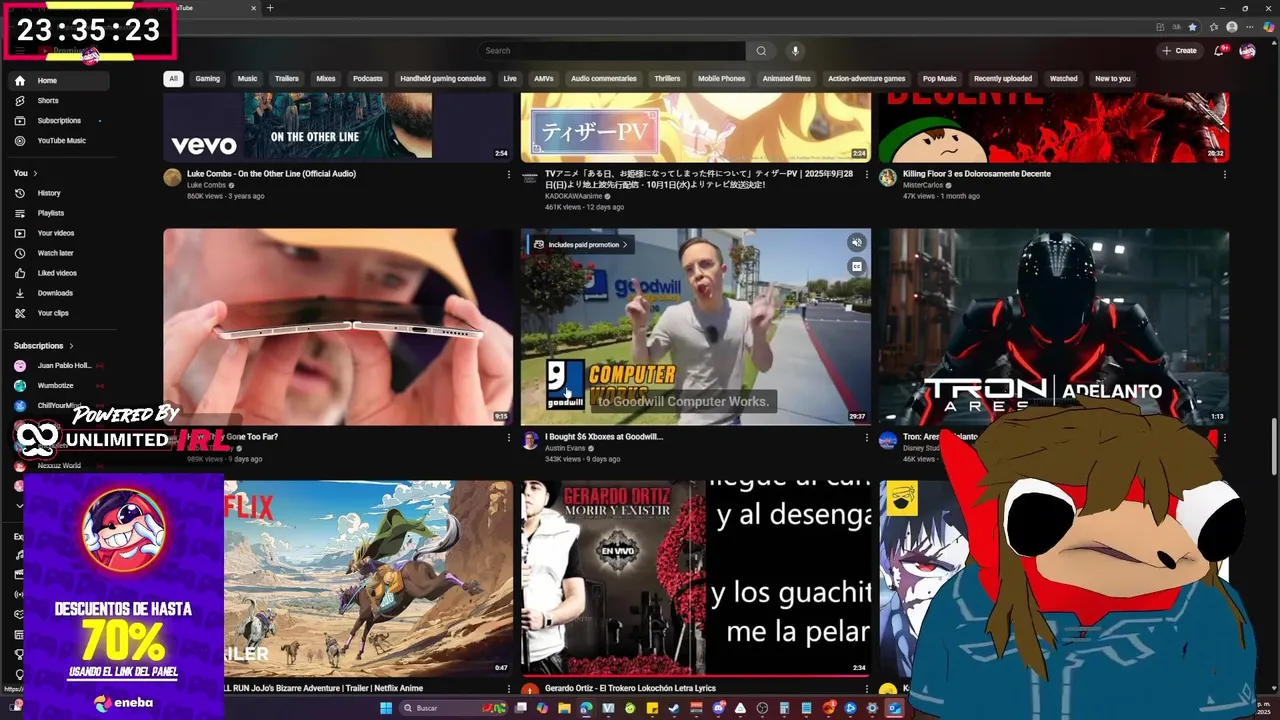The height and width of the screenshot is (720, 1280).
Task: Open the JoJo's Bizarre Adventure trailer thumbnail
Action: pos(368,578)
